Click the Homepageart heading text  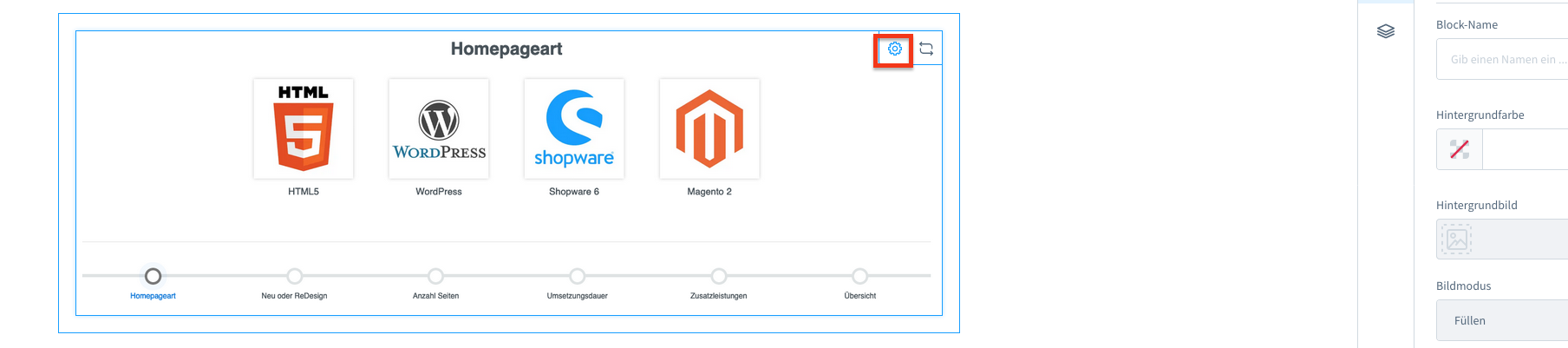point(506,49)
